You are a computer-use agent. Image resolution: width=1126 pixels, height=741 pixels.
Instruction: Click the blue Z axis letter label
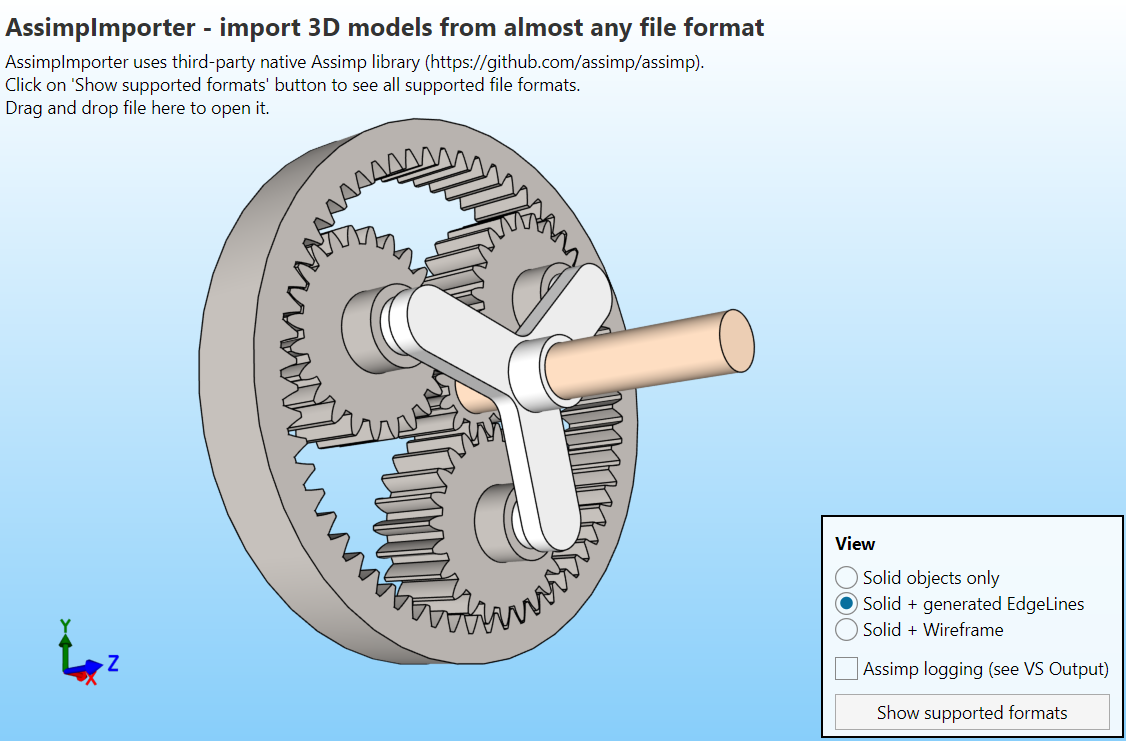[x=113, y=662]
